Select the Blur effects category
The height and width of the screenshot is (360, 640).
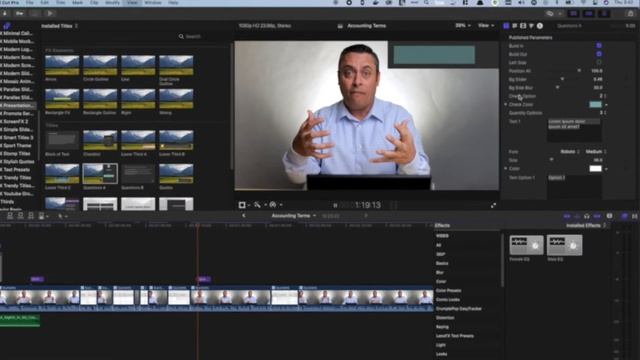click(x=440, y=272)
